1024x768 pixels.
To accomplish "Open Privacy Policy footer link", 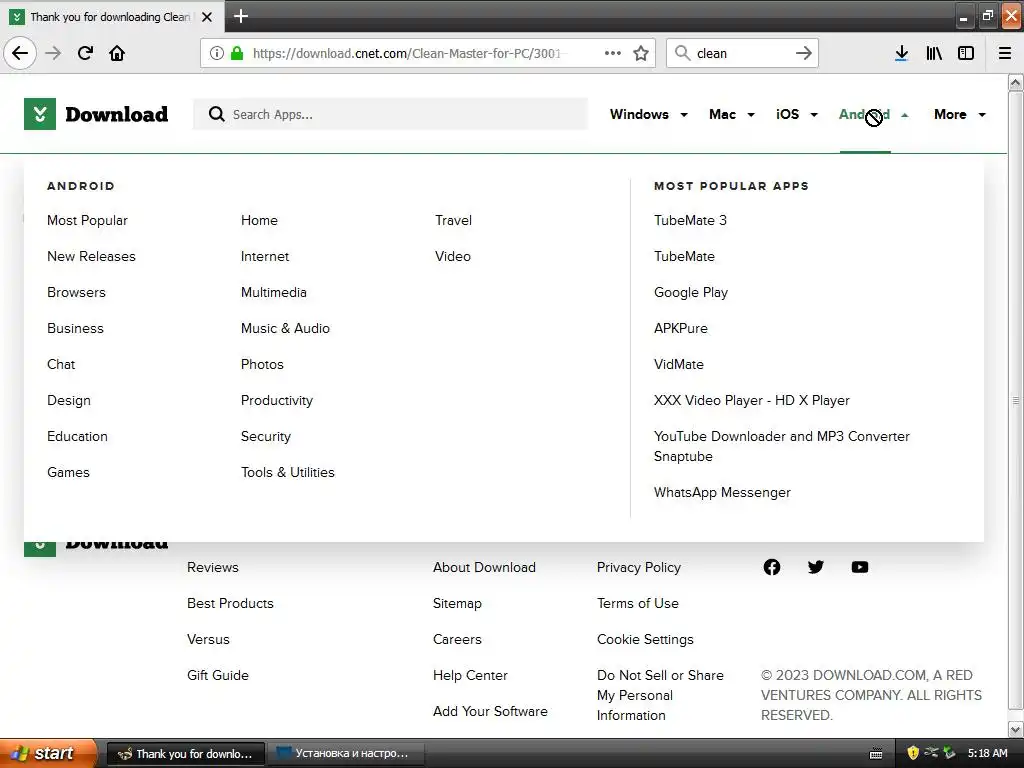I will click(x=638, y=567).
